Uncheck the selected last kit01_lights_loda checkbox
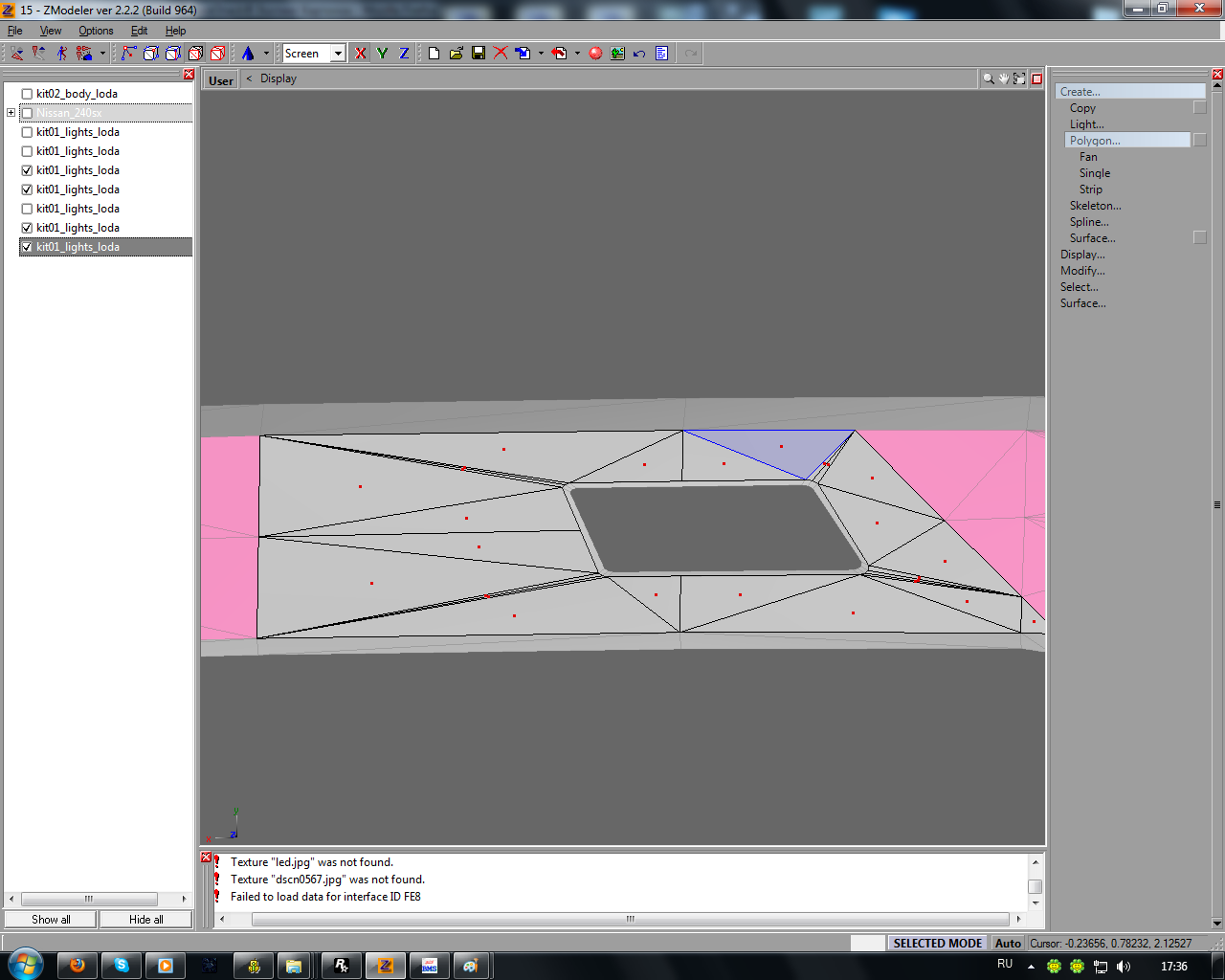Screen dimensions: 1225x980 pyautogui.click(x=27, y=247)
